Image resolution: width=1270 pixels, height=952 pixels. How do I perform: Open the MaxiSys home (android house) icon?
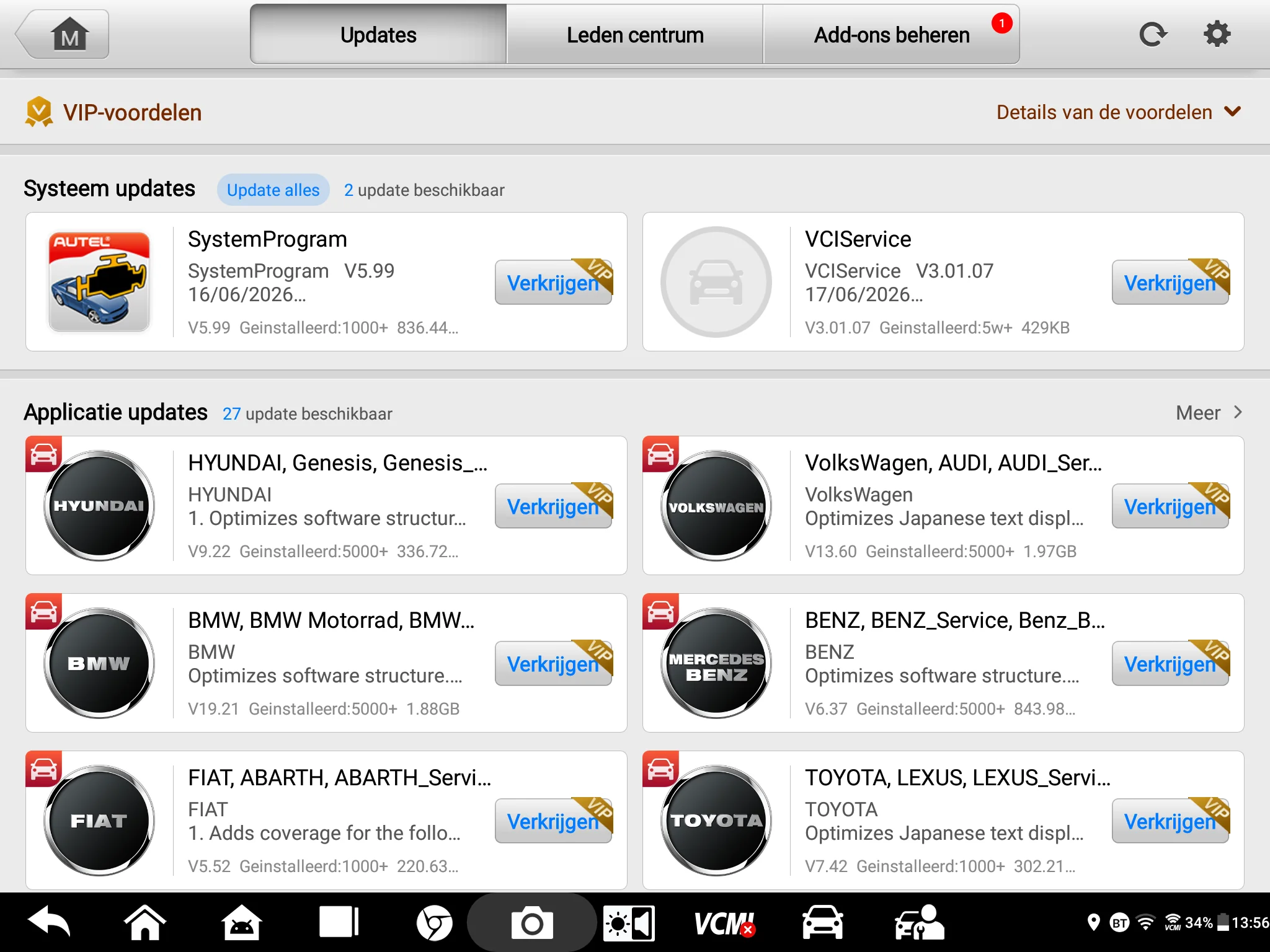pos(242,922)
